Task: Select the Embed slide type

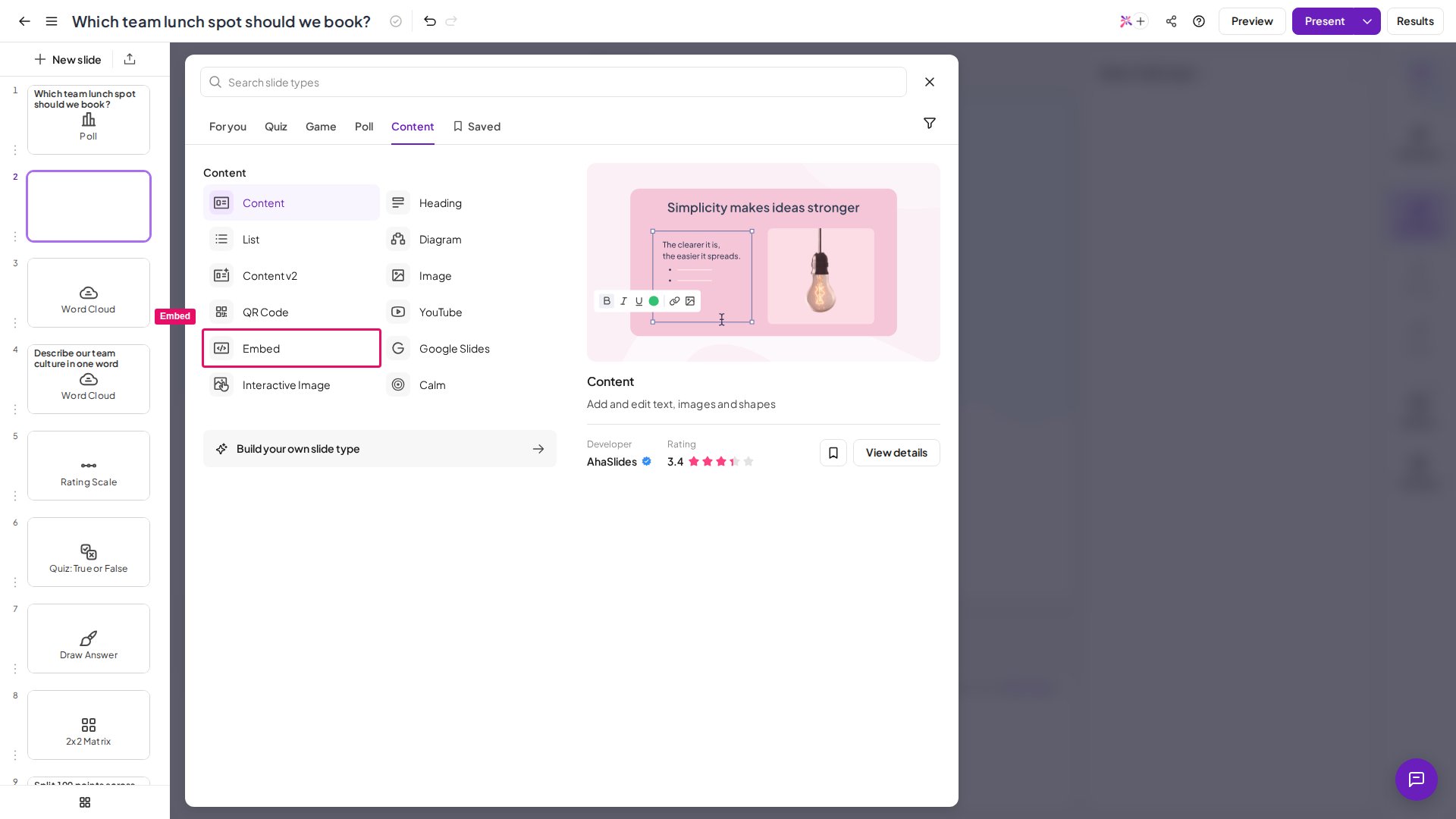Action: (291, 349)
